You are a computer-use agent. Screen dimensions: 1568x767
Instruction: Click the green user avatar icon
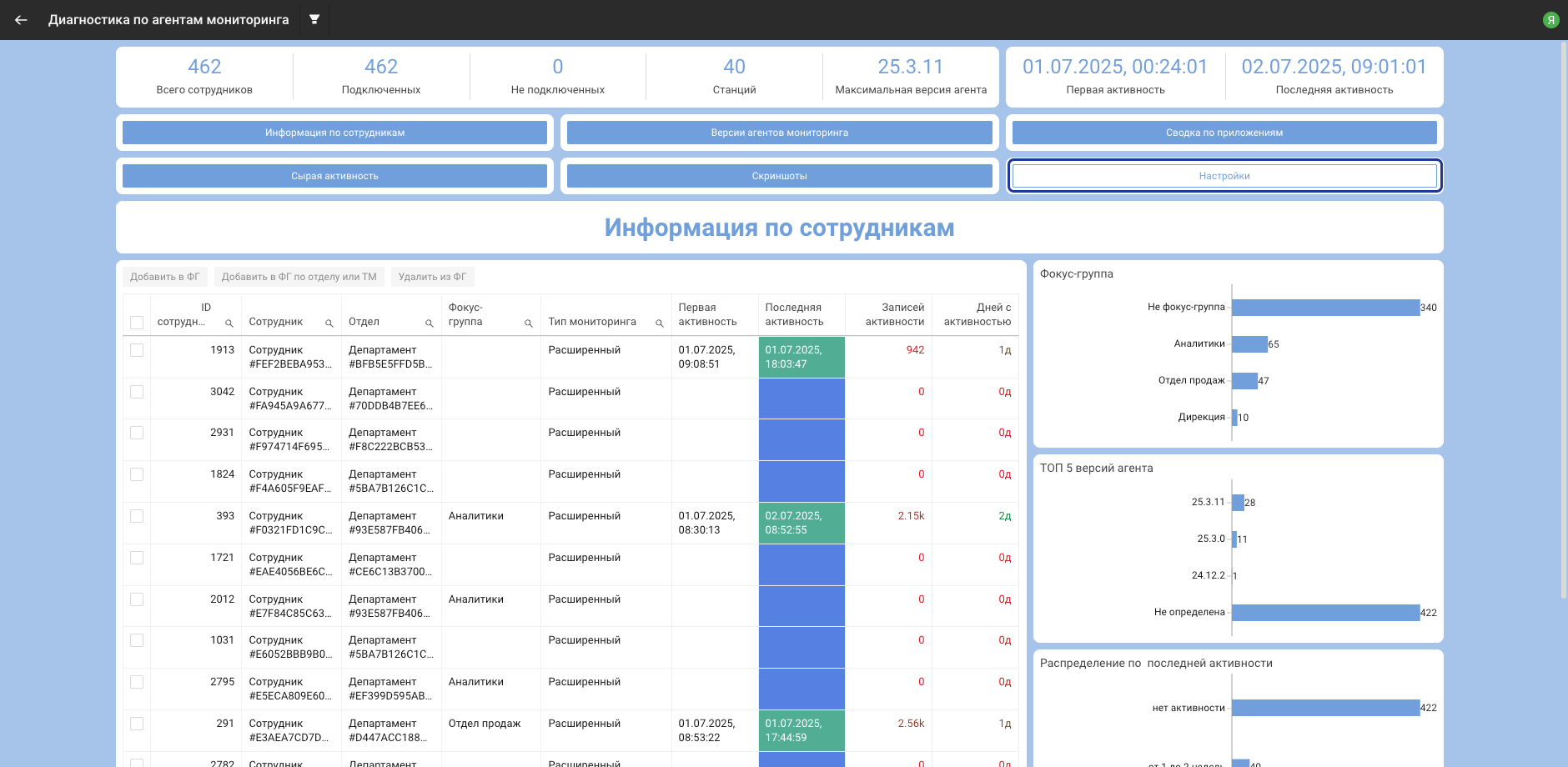(x=1550, y=20)
